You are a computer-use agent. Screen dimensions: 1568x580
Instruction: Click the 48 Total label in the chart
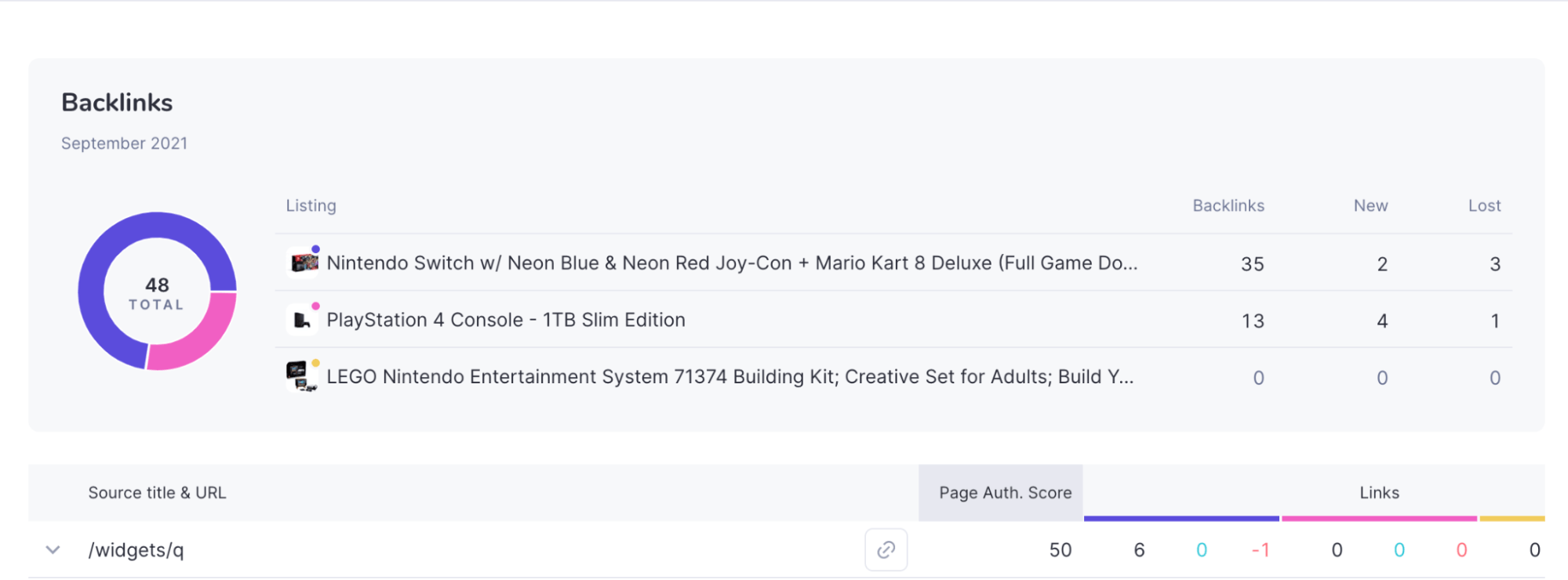[157, 293]
